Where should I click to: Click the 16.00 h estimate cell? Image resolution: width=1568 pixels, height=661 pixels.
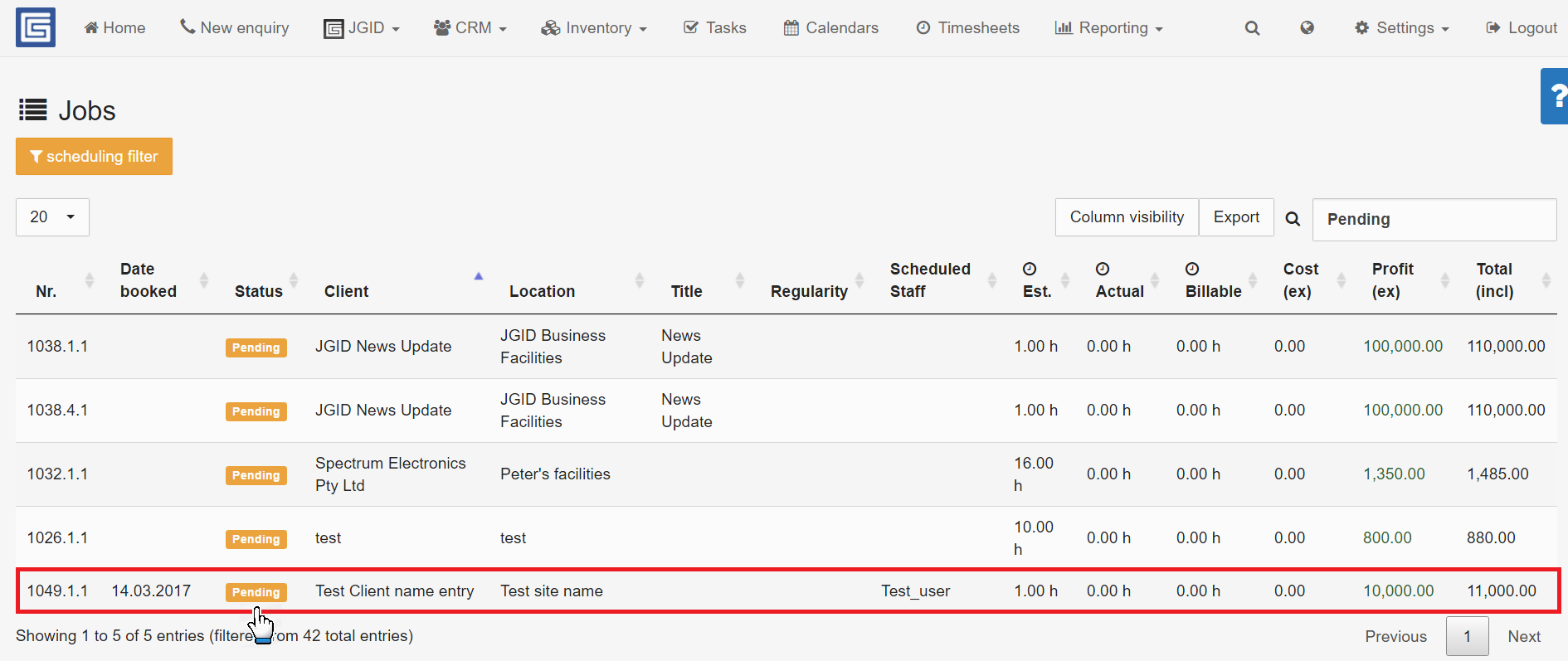(1034, 474)
